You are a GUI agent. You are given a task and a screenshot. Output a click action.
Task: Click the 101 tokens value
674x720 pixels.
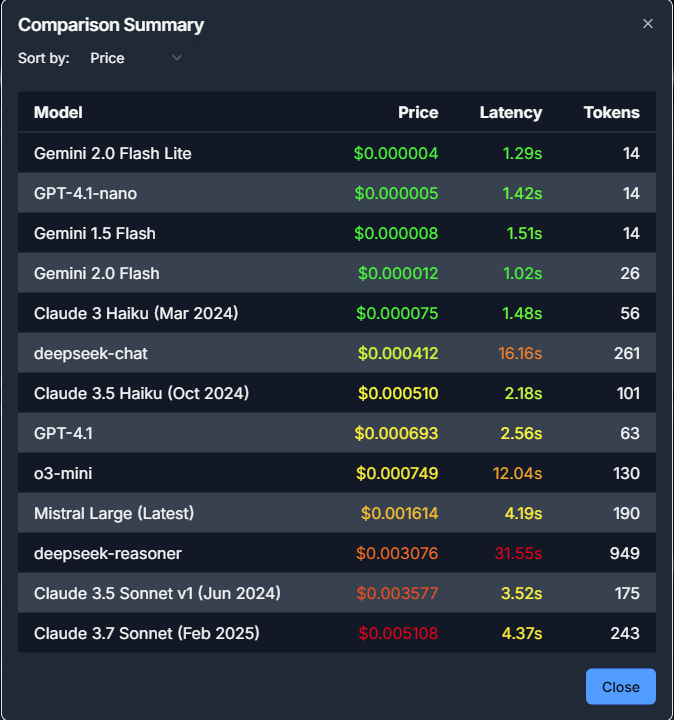628,393
